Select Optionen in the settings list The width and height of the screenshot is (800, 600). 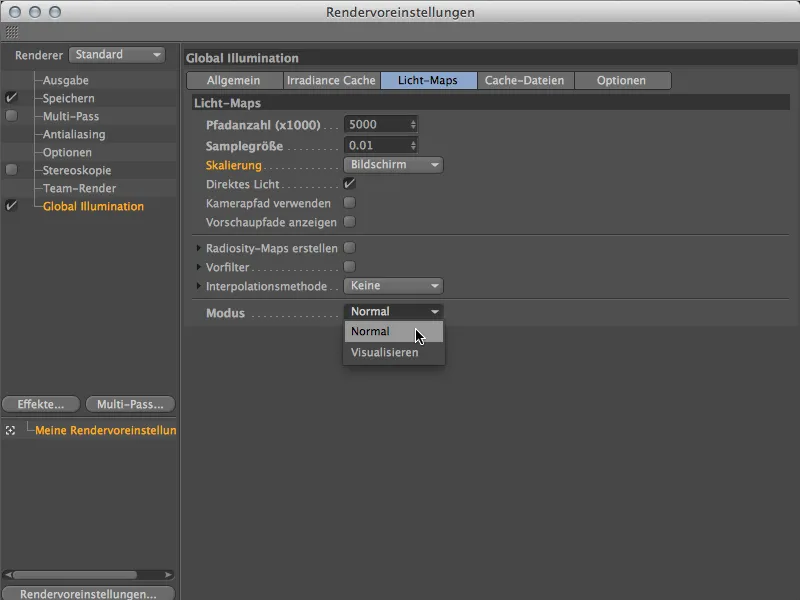67,152
